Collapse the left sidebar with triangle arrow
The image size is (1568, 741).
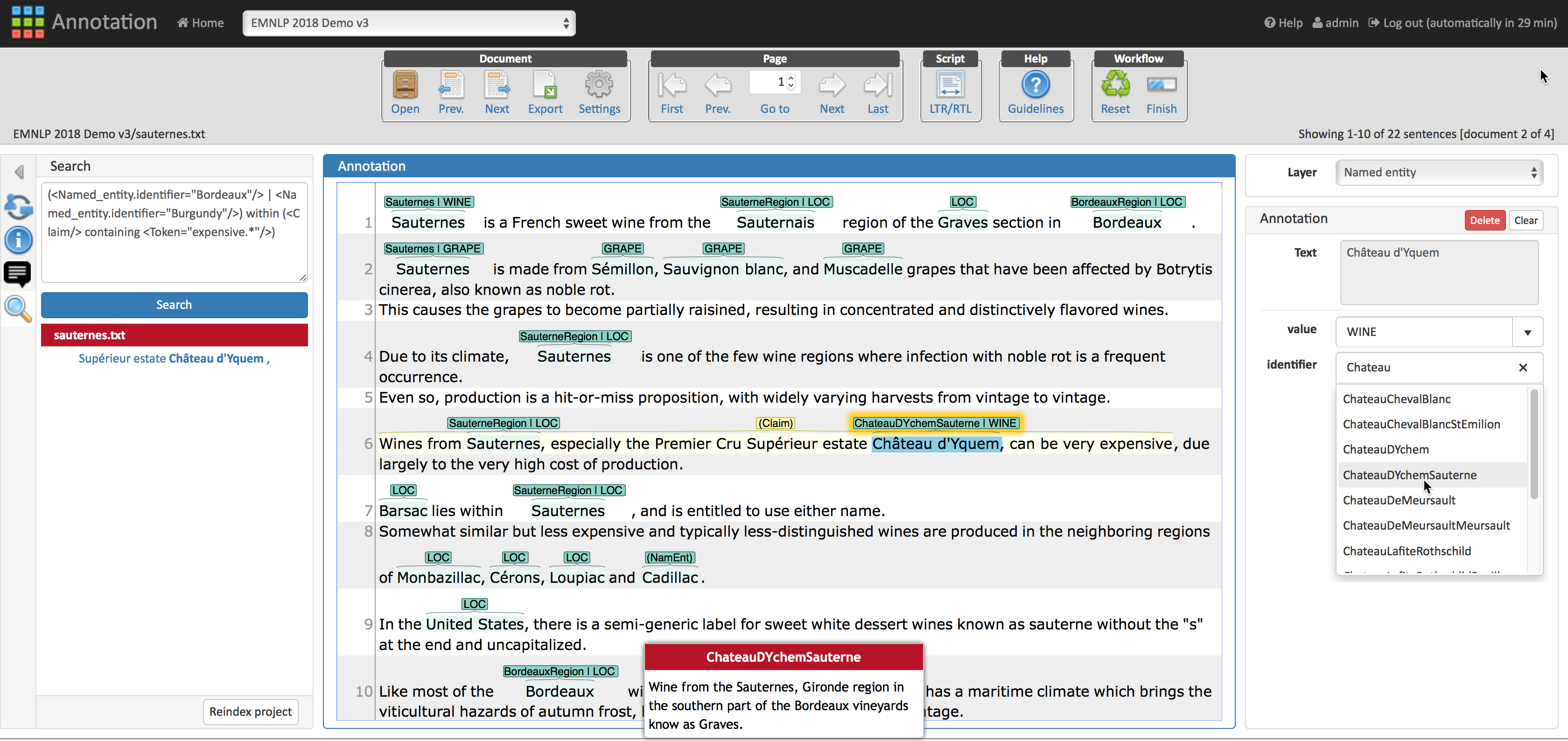click(x=20, y=172)
